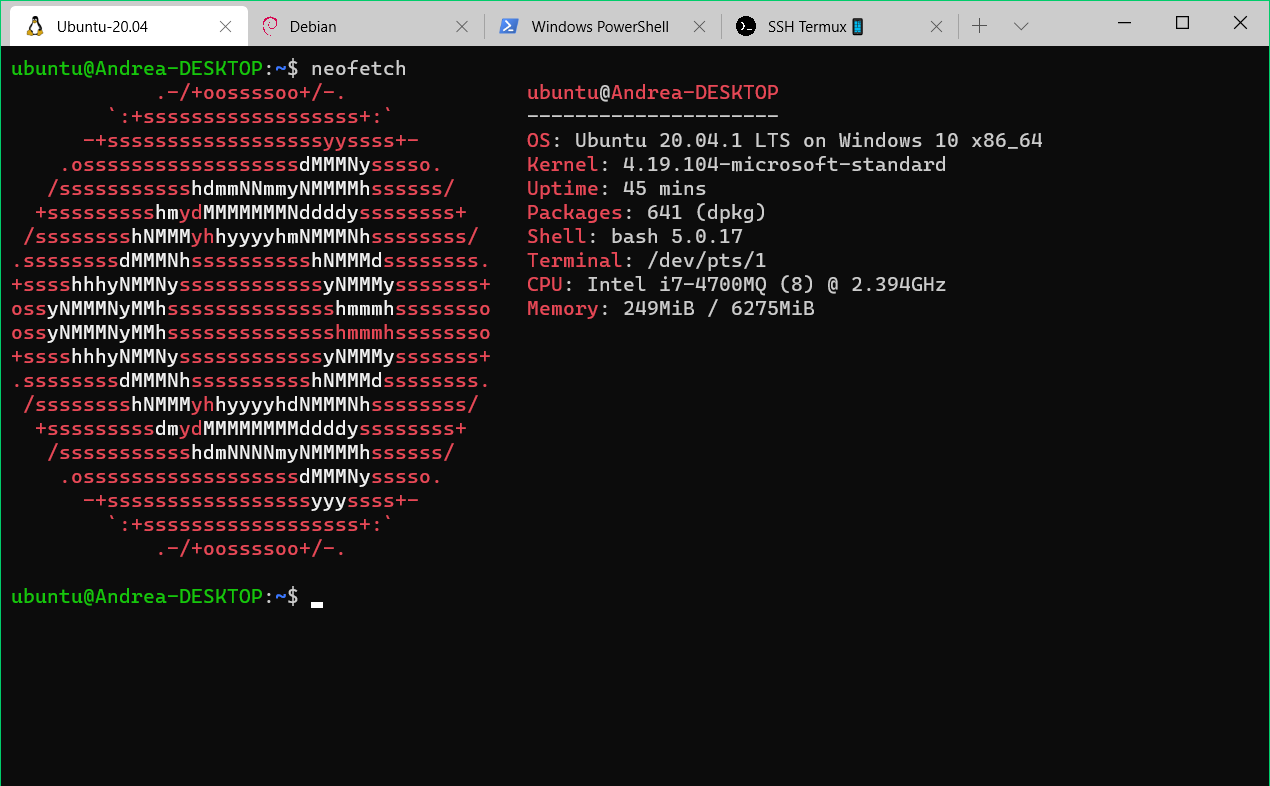Click the 'OS: Ubuntu 20.04.1 LTS' line
Image resolution: width=1270 pixels, height=786 pixels.
(x=785, y=141)
